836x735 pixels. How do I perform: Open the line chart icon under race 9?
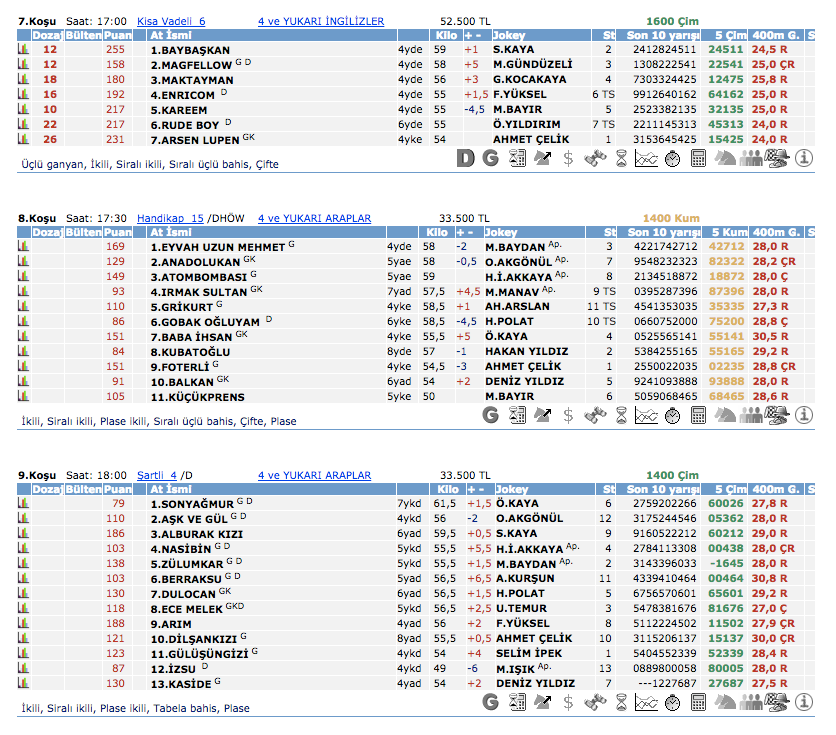pos(647,702)
